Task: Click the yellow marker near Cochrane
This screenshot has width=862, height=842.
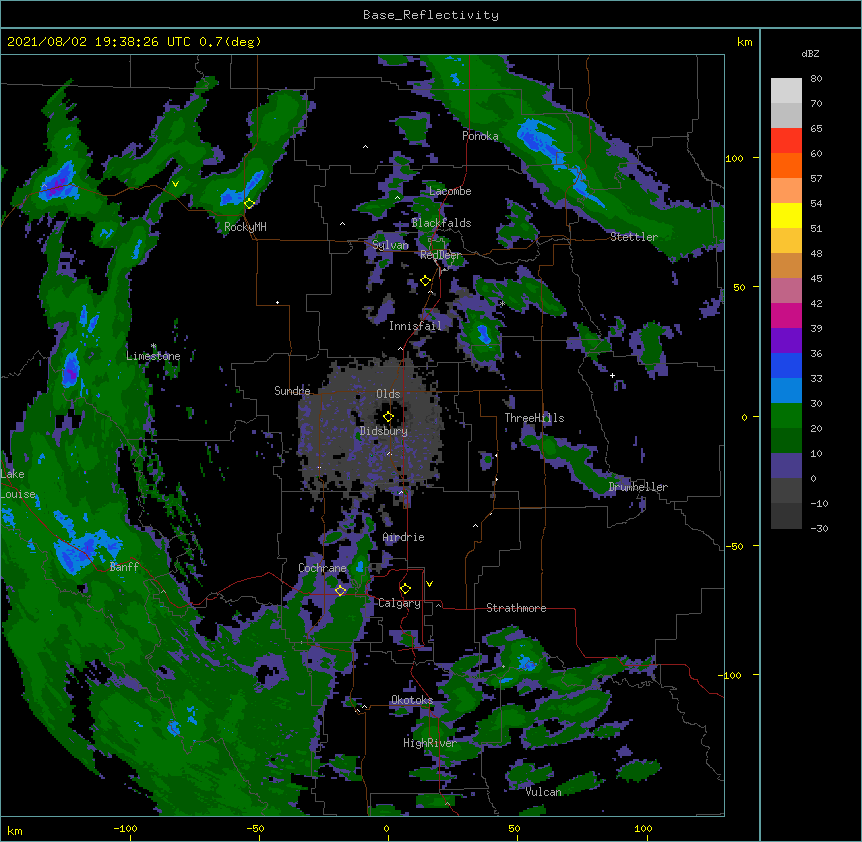Action: coord(340,590)
